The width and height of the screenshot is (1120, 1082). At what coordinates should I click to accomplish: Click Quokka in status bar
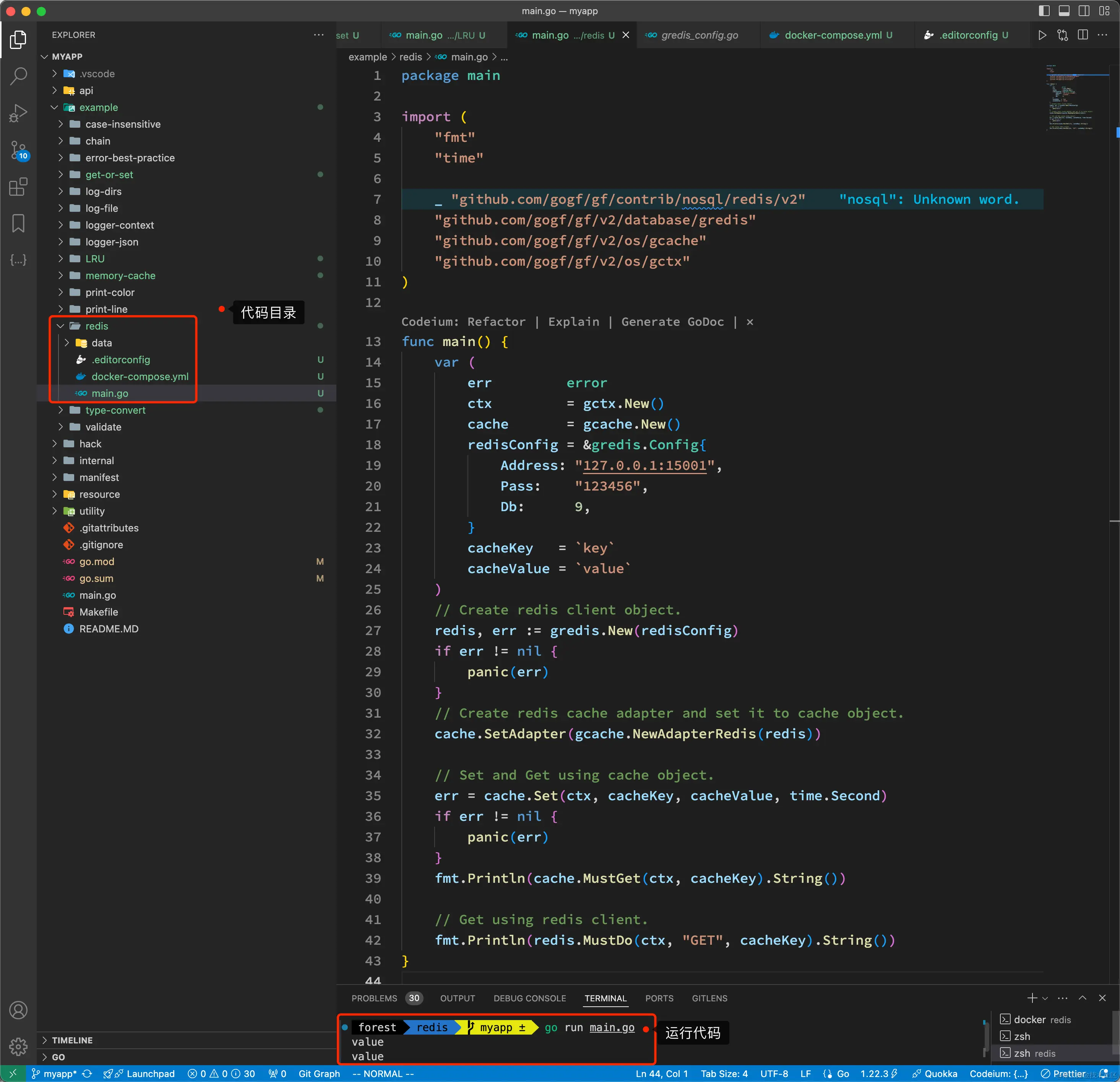coord(934,1074)
